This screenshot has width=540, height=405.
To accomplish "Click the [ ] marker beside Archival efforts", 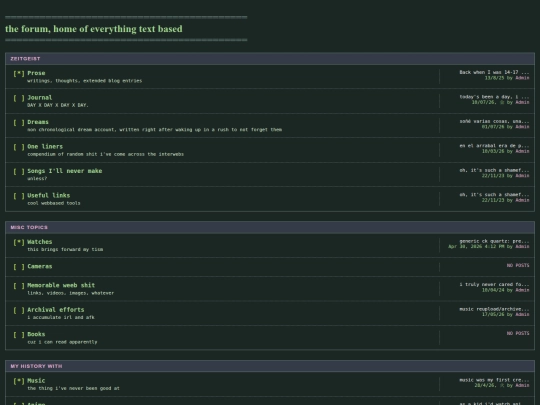I will coord(19,310).
